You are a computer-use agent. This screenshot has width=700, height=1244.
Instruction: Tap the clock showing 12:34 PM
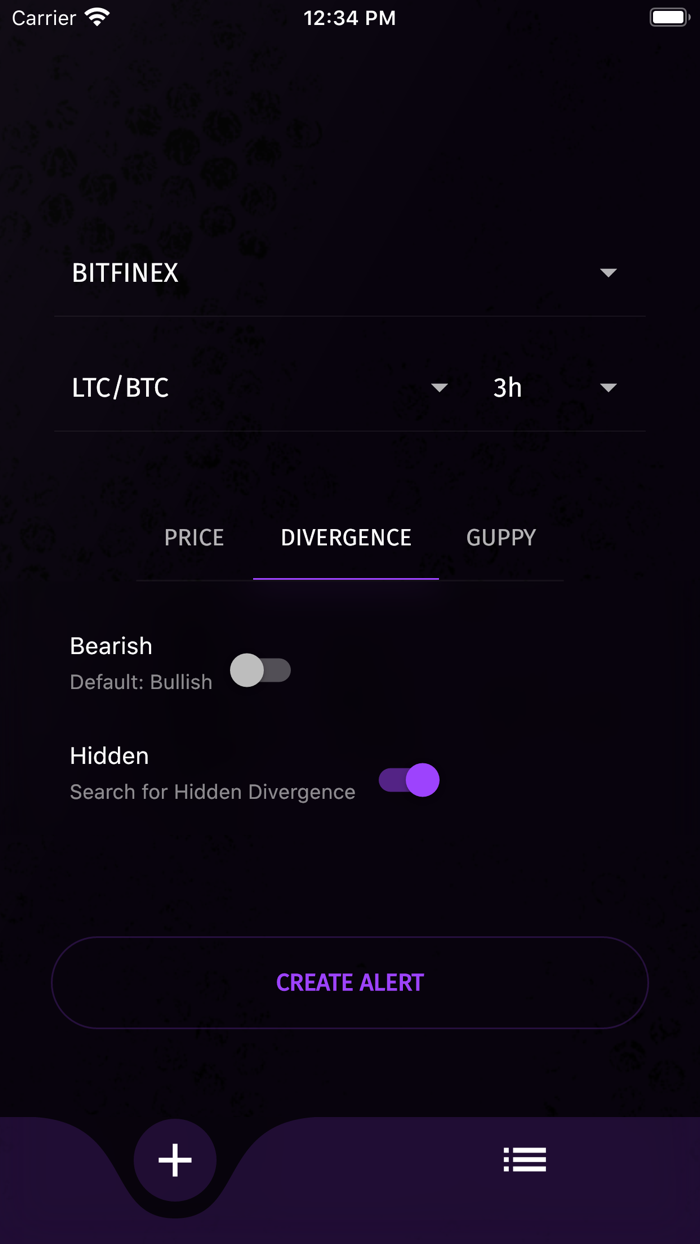(349, 17)
